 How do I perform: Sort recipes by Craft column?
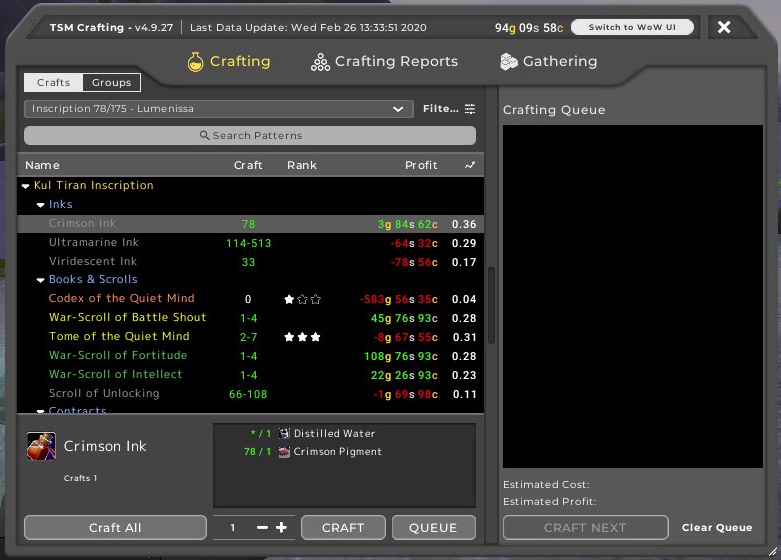click(248, 165)
